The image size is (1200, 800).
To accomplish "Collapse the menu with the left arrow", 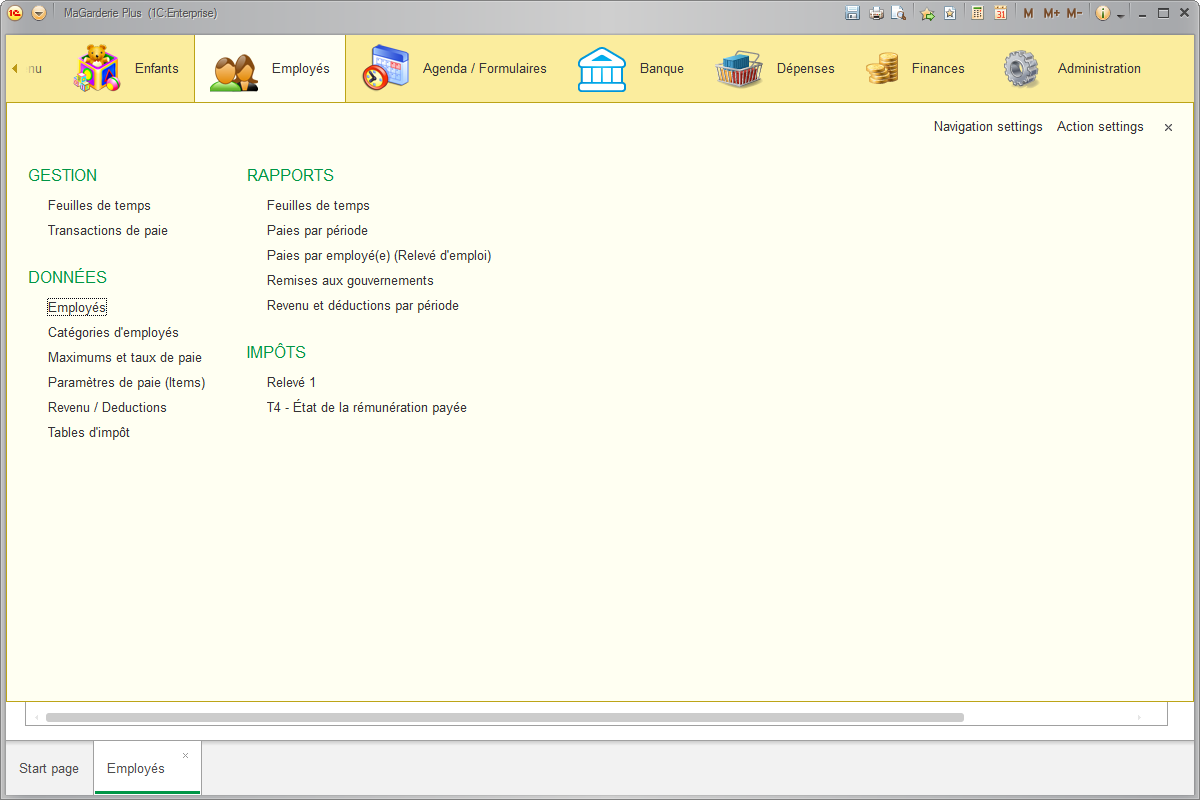I will [x=14, y=67].
